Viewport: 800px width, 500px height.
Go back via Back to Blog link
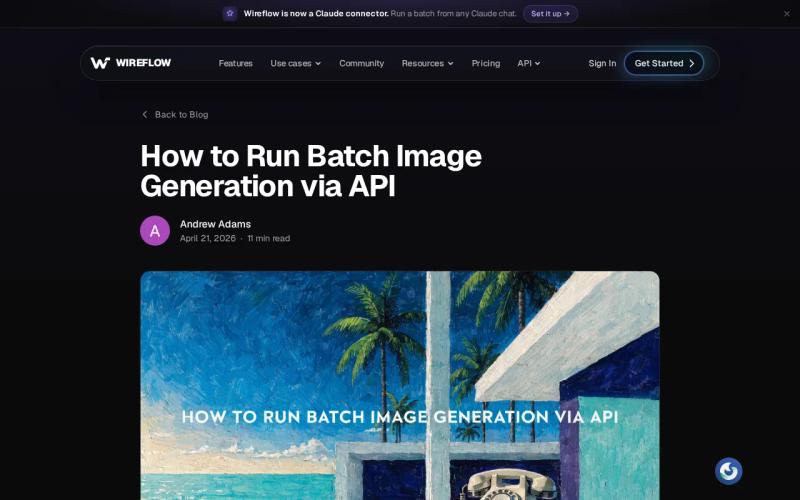click(175, 114)
